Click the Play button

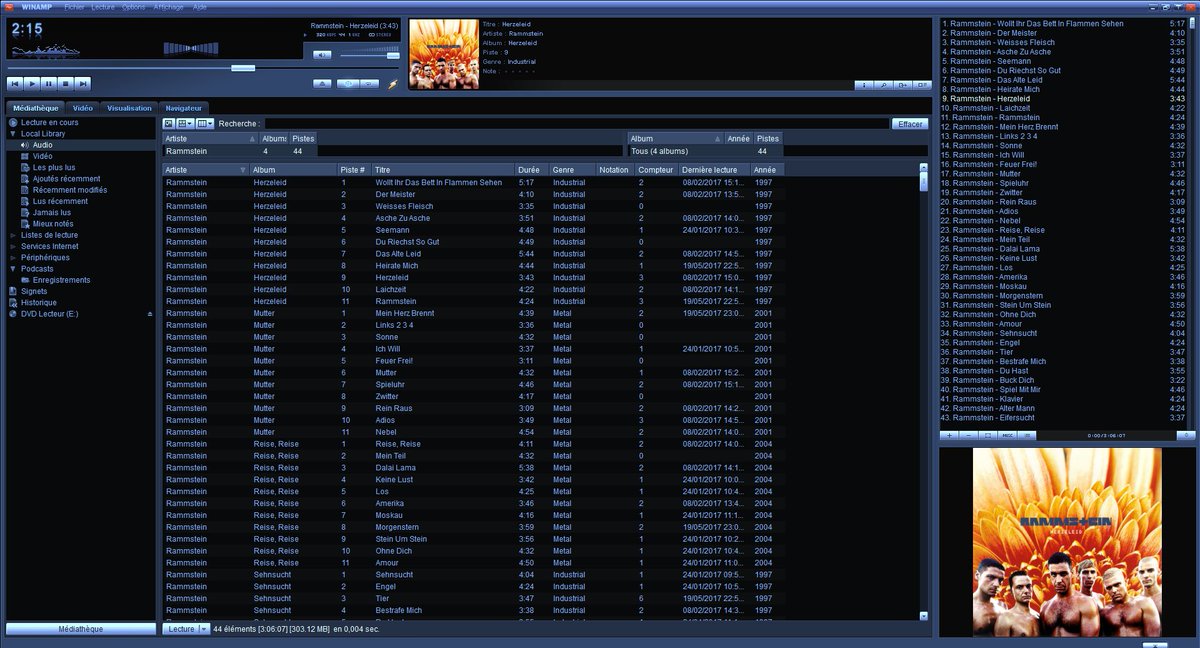point(32,84)
